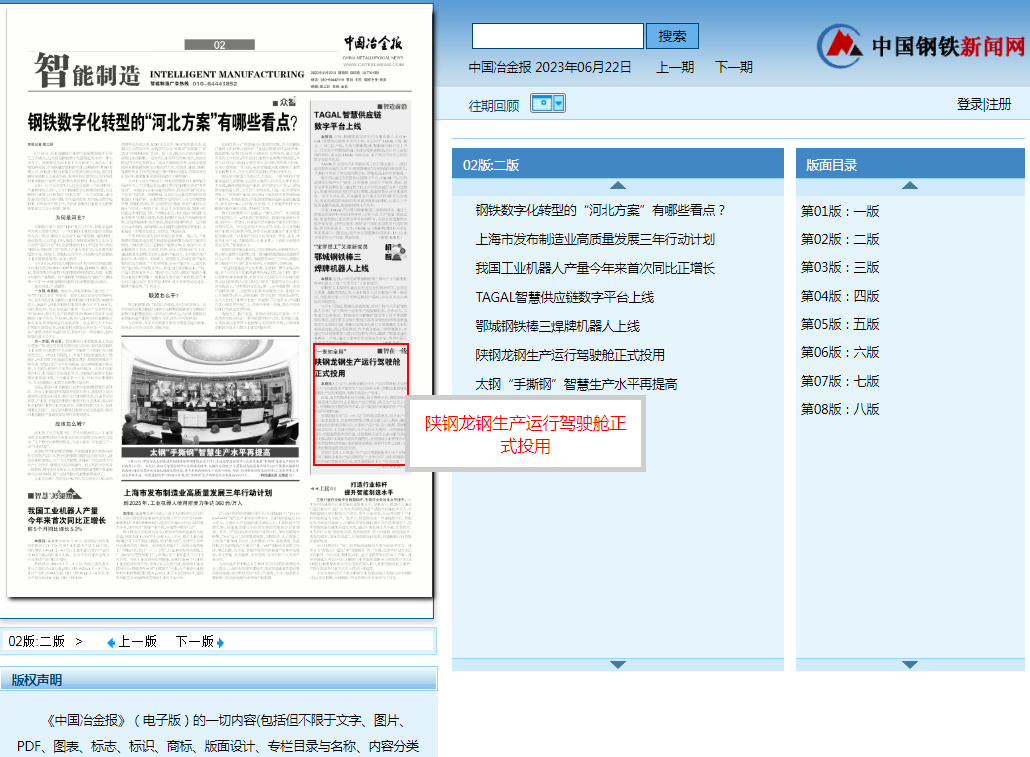
Task: Click the 搜索 button
Action: pos(672,35)
